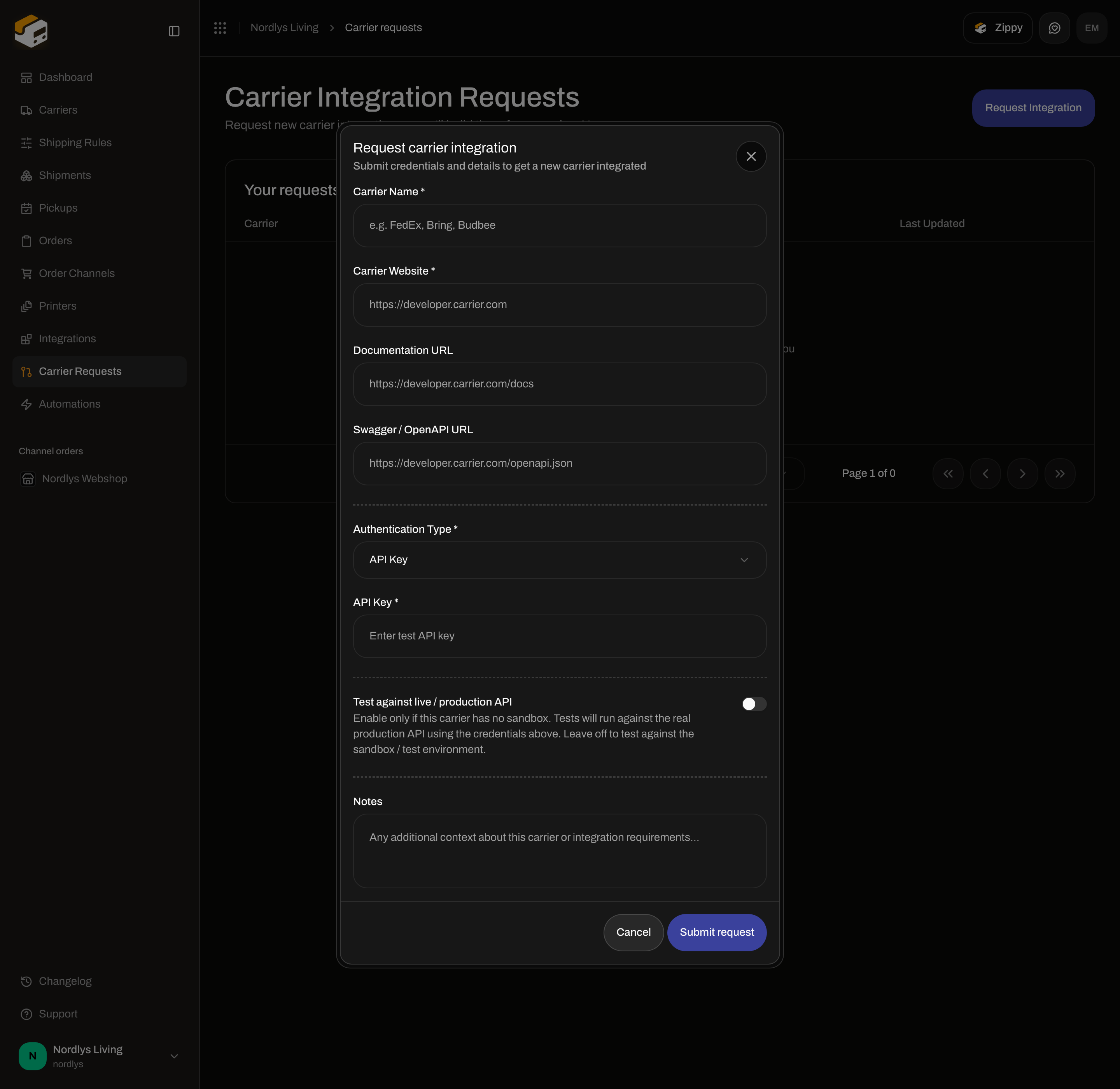This screenshot has height=1089, width=1120.
Task: Click the Changelog history icon
Action: 26,981
